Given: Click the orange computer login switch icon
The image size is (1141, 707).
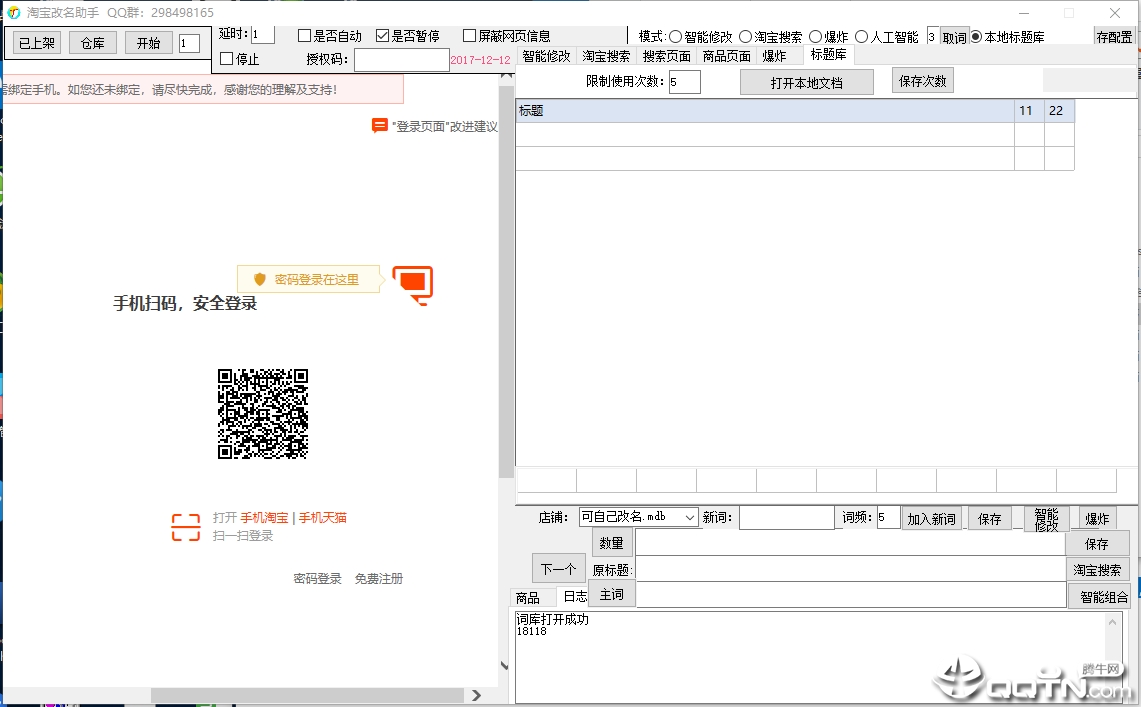Looking at the screenshot, I should click(x=413, y=285).
